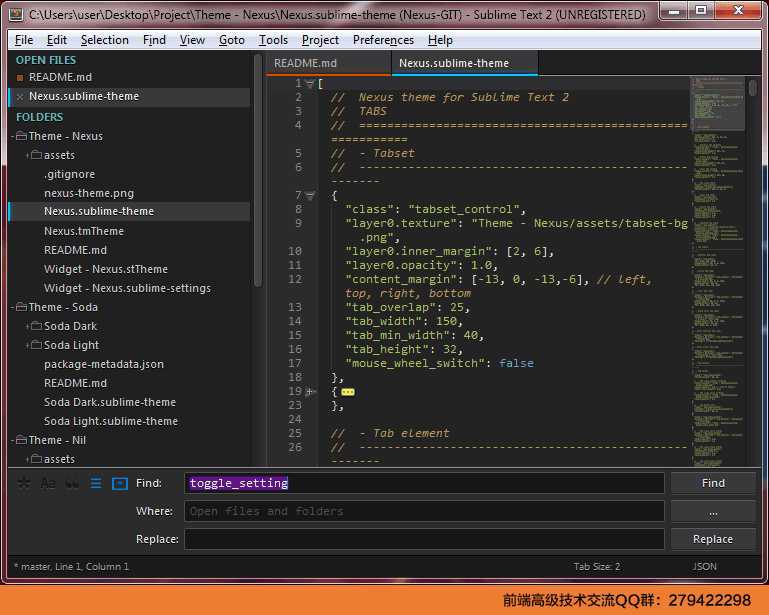
Task: Click the editor's vertical scrollbar
Action: coord(753,89)
